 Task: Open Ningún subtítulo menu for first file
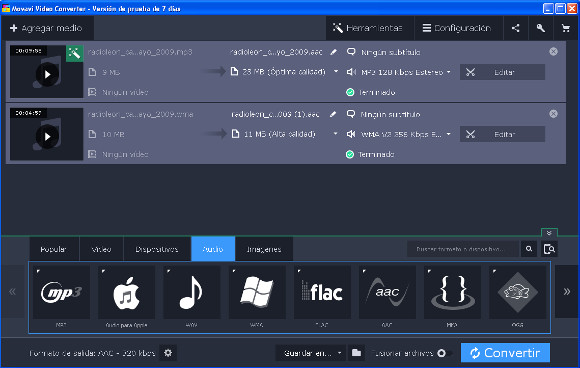[384, 52]
